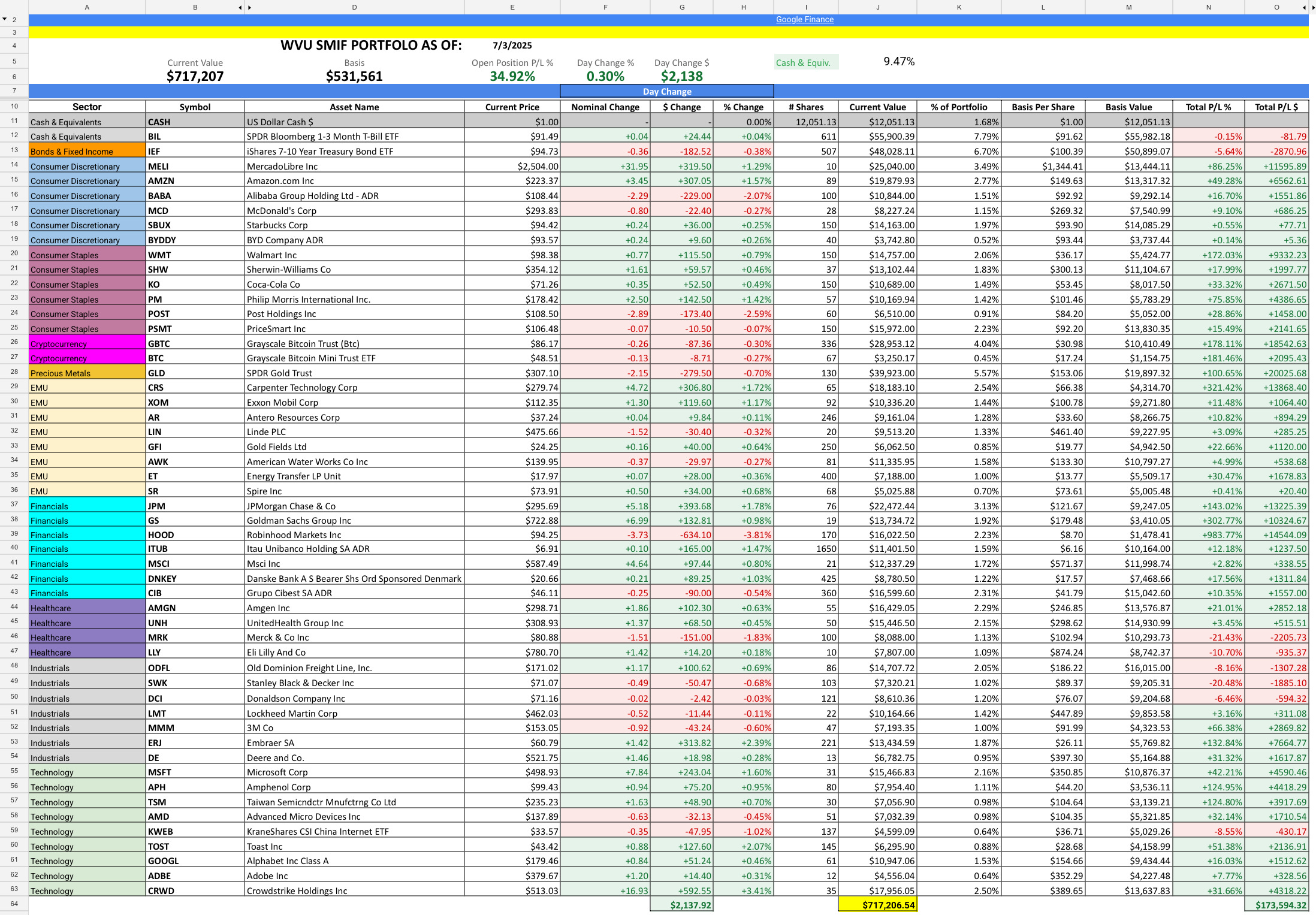
Task: Click the % of Portfolio heading cell
Action: 959,107
